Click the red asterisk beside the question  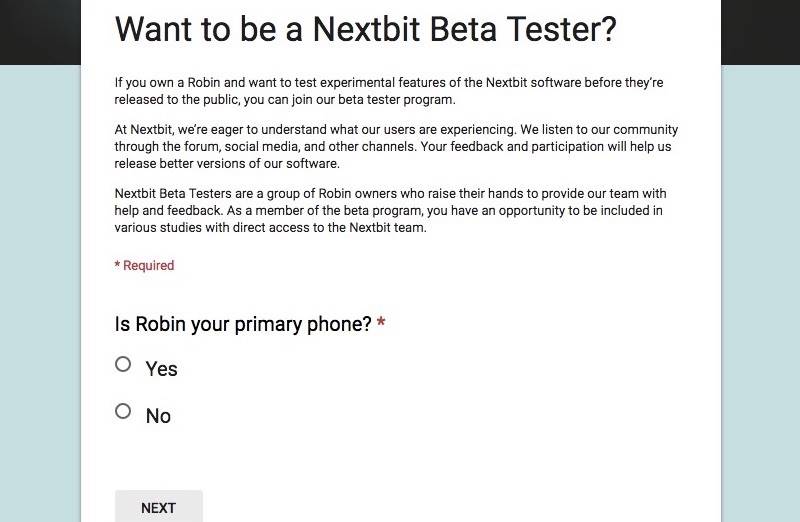click(x=381, y=323)
